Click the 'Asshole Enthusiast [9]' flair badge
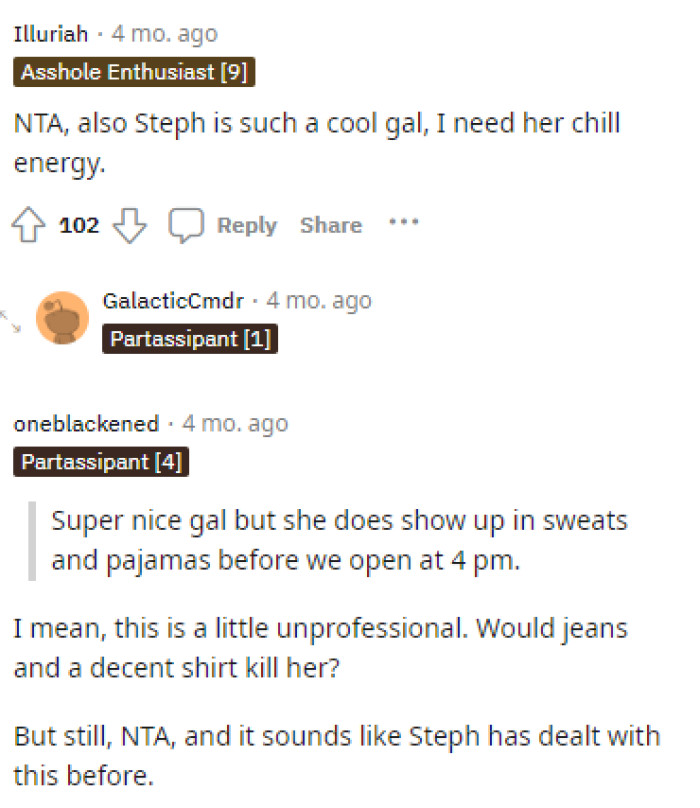Image resolution: width=700 pixels, height=808 pixels. pyautogui.click(x=133, y=72)
